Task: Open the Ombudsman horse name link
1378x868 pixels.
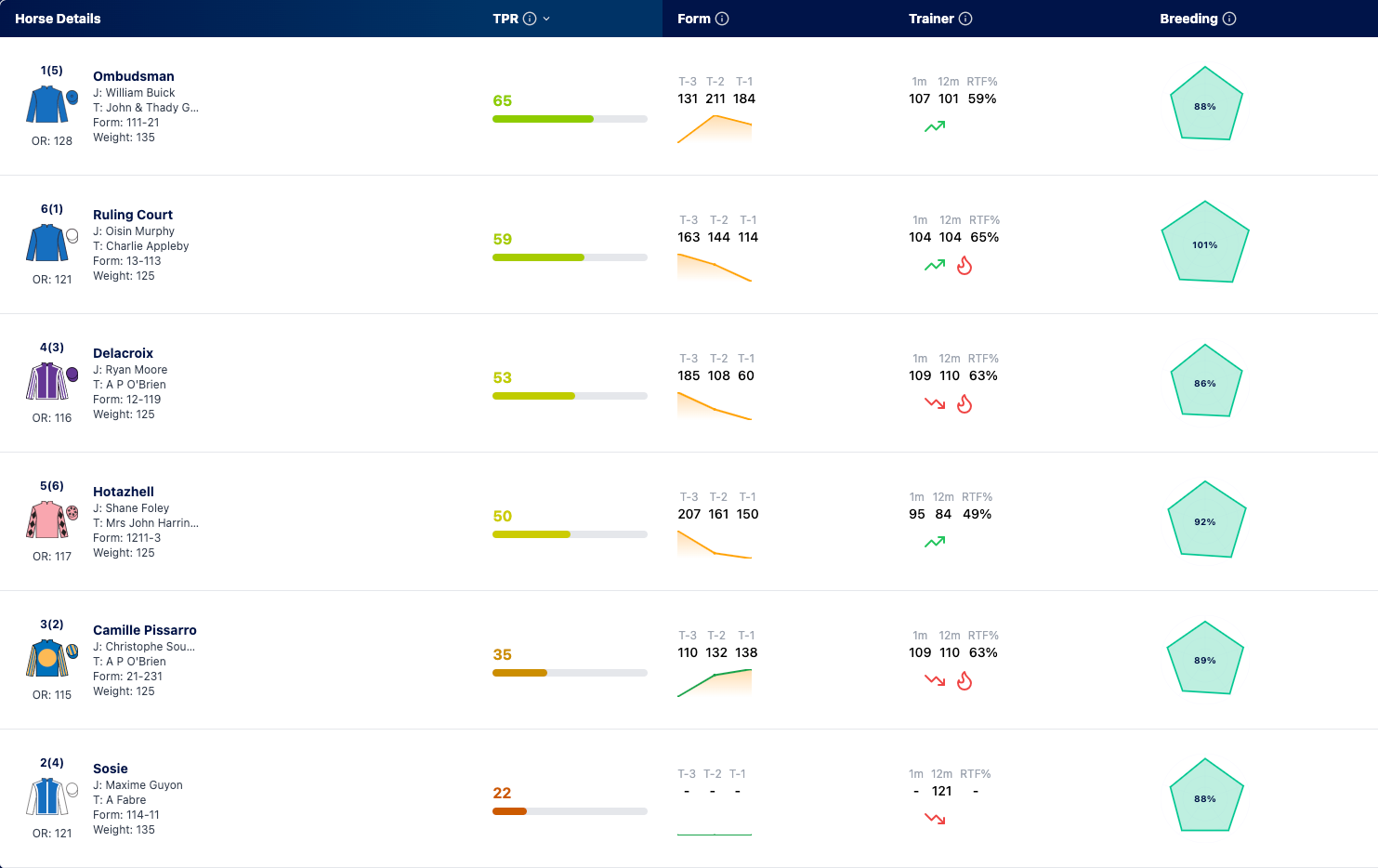Action: click(x=134, y=76)
